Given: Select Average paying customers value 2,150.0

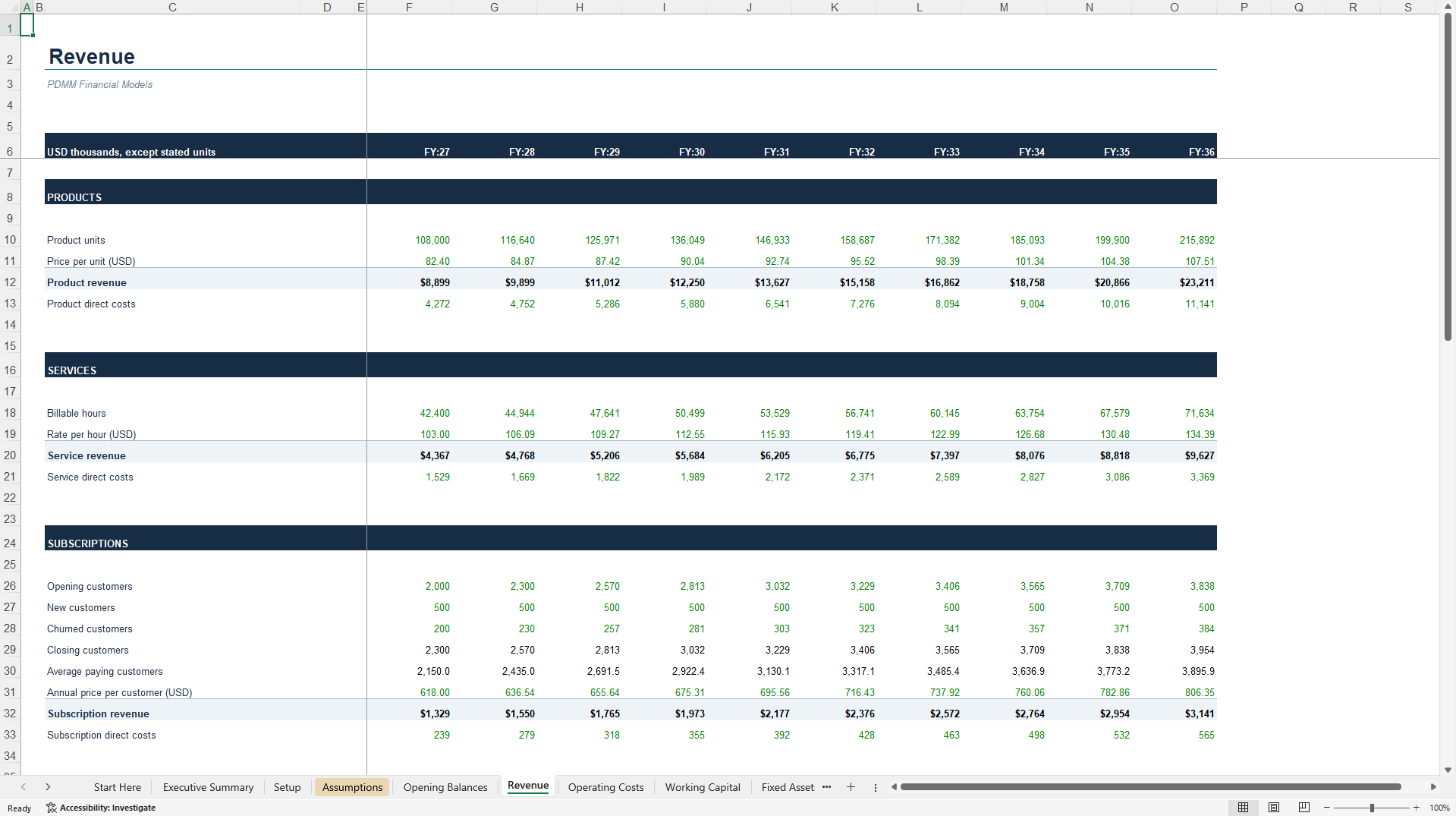Looking at the screenshot, I should pos(433,671).
